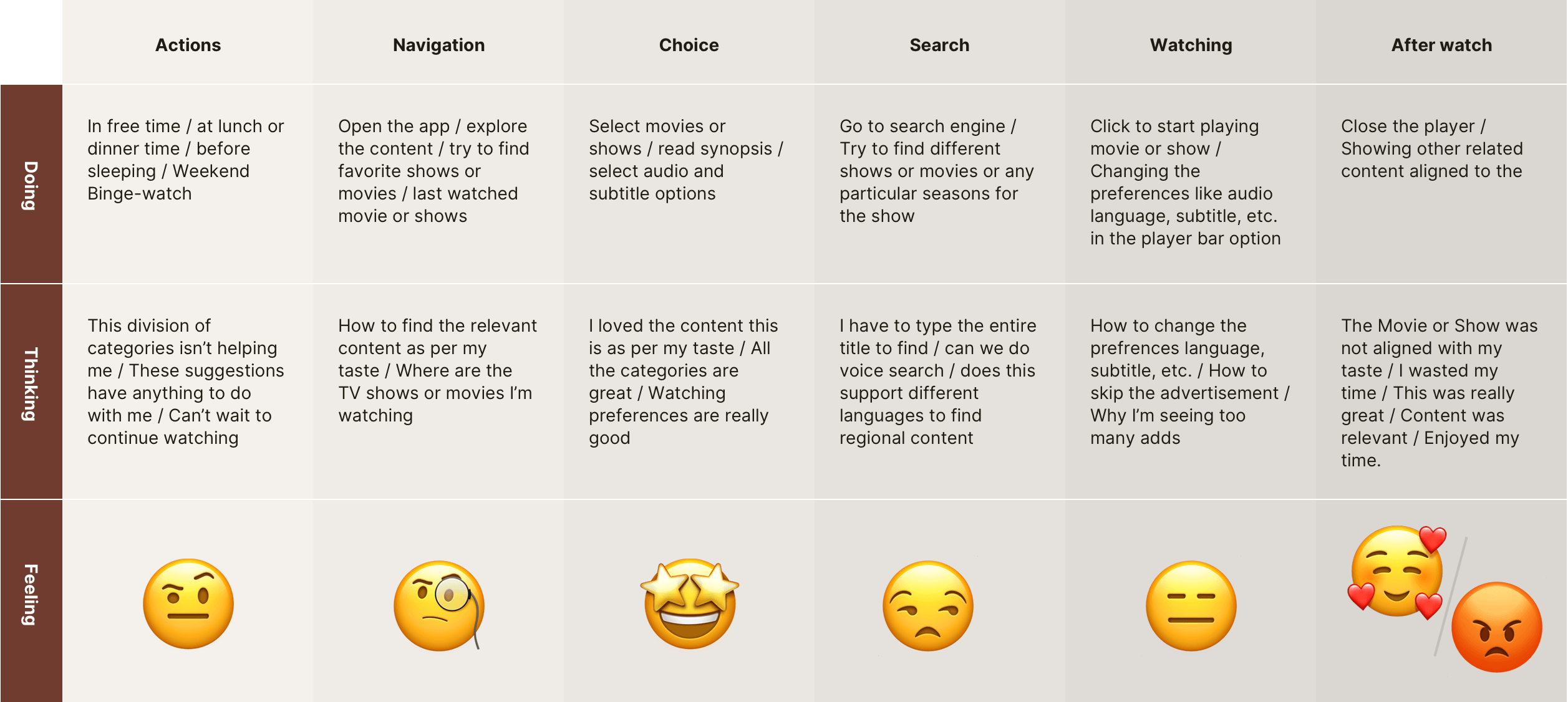This screenshot has height=702, width=1568.
Task: Select the Doing row label
Action: pyautogui.click(x=31, y=185)
